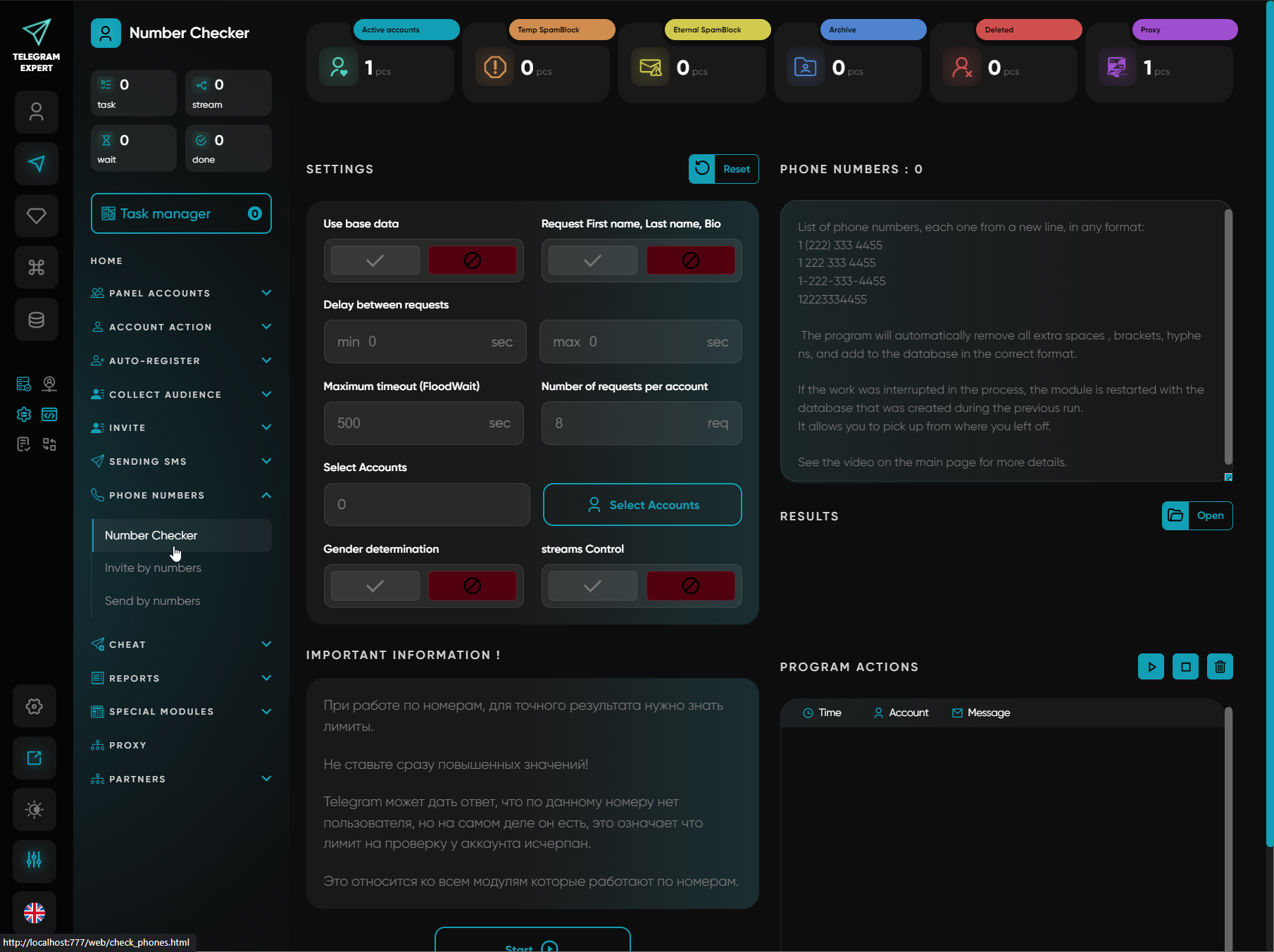Open the database icon in left sidebar
The image size is (1274, 952).
pos(36,320)
